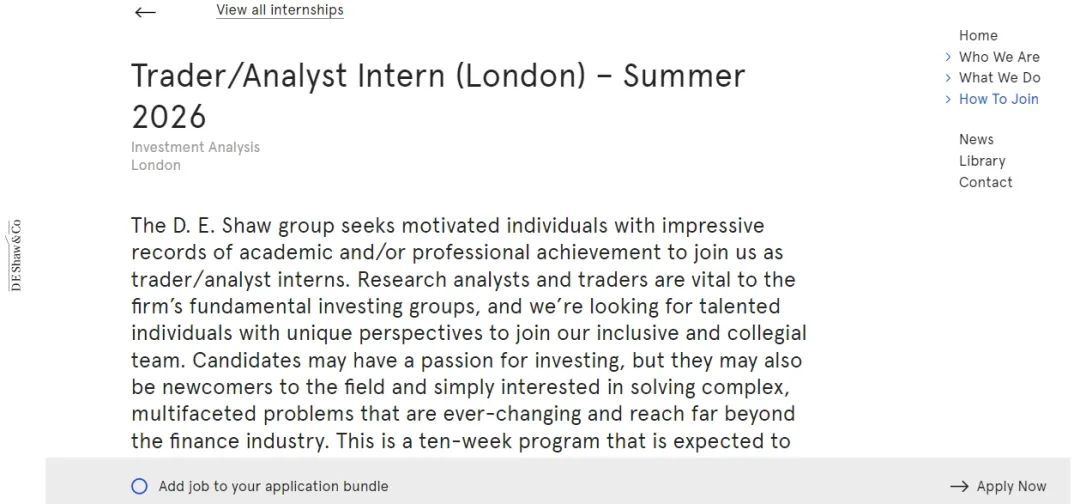Image resolution: width=1080 pixels, height=504 pixels.
Task: Open the Contact page
Action: (986, 182)
